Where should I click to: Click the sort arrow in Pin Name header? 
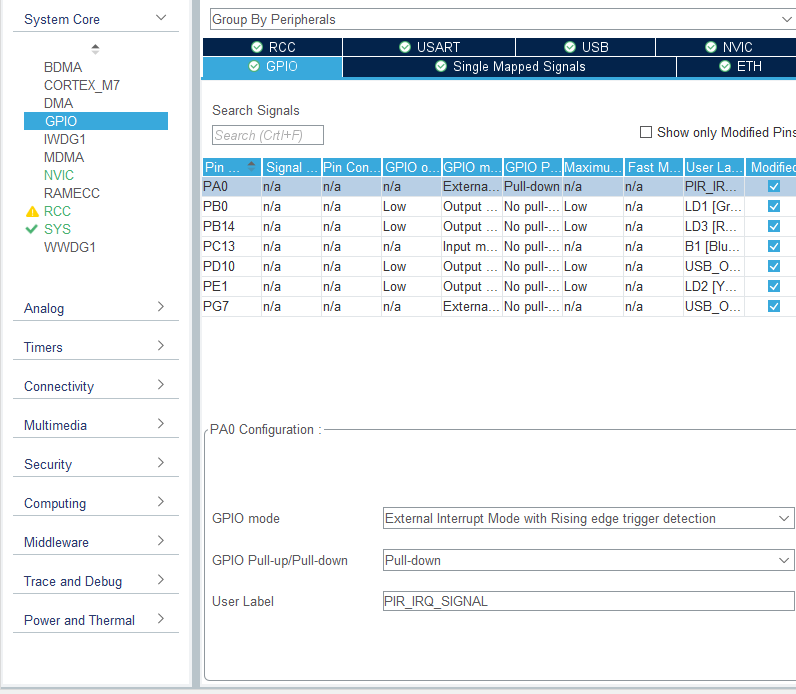(x=251, y=167)
